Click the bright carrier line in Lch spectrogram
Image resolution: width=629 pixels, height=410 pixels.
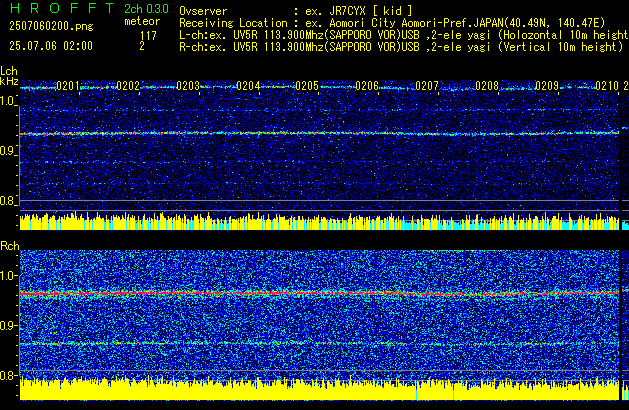point(320,133)
